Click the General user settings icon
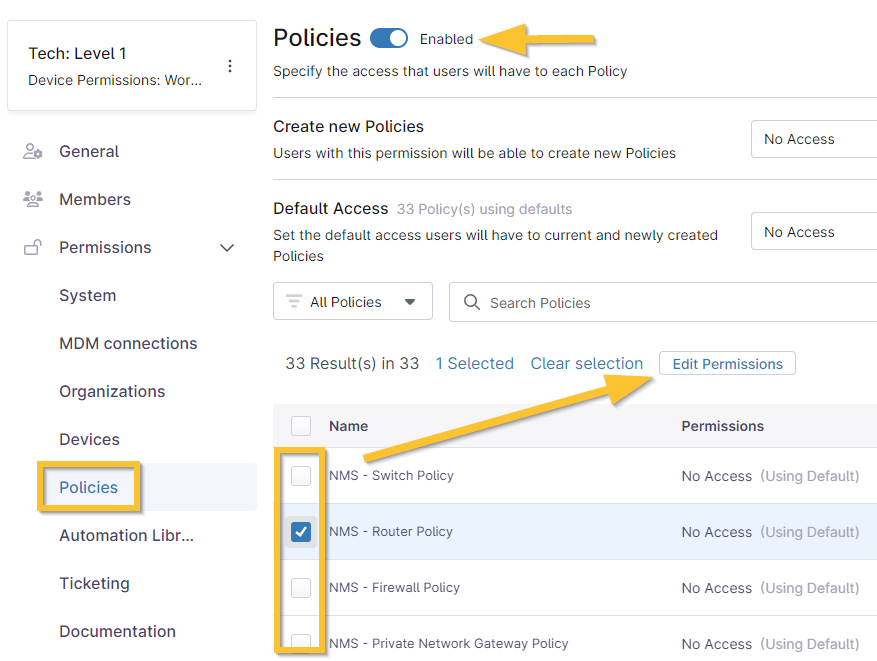Viewport: 877px width, 661px height. [x=33, y=152]
